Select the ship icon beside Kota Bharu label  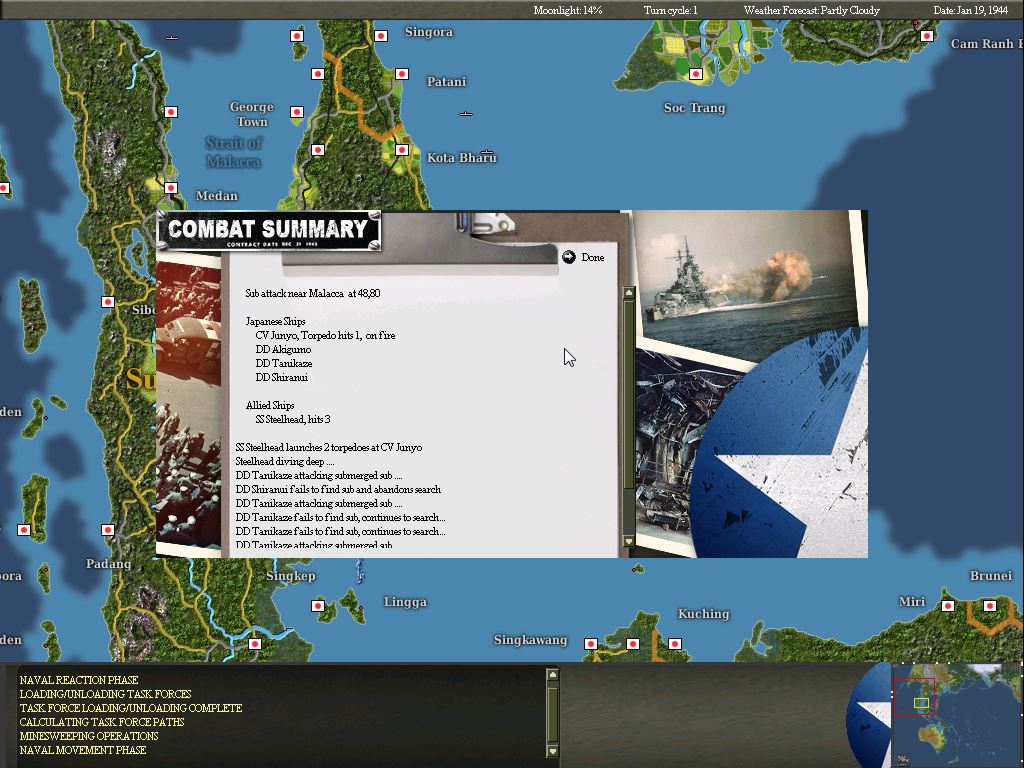pyautogui.click(x=487, y=152)
